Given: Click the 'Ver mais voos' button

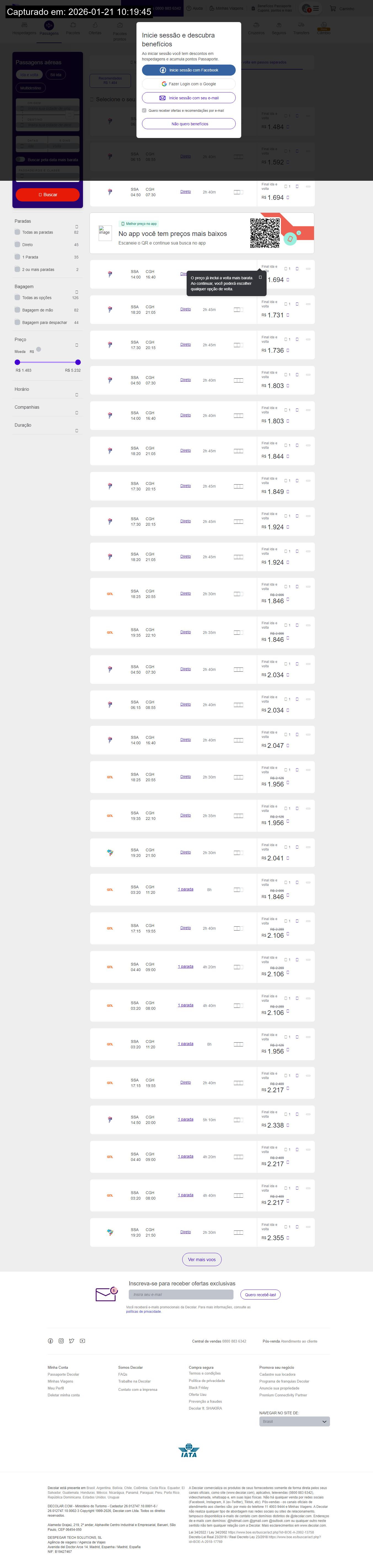Looking at the screenshot, I should click(202, 1259).
